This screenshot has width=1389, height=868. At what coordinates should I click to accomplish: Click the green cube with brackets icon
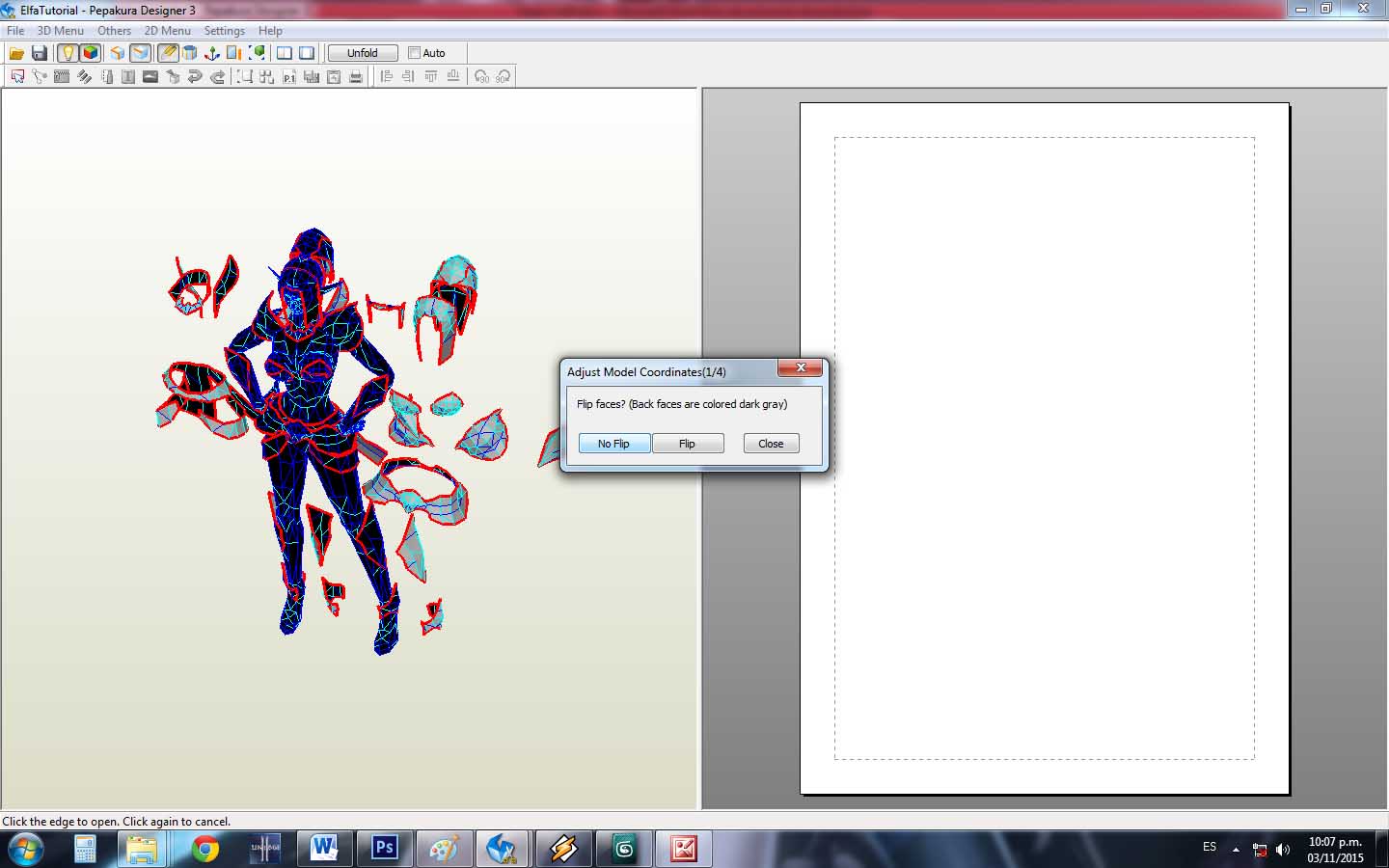[x=258, y=53]
